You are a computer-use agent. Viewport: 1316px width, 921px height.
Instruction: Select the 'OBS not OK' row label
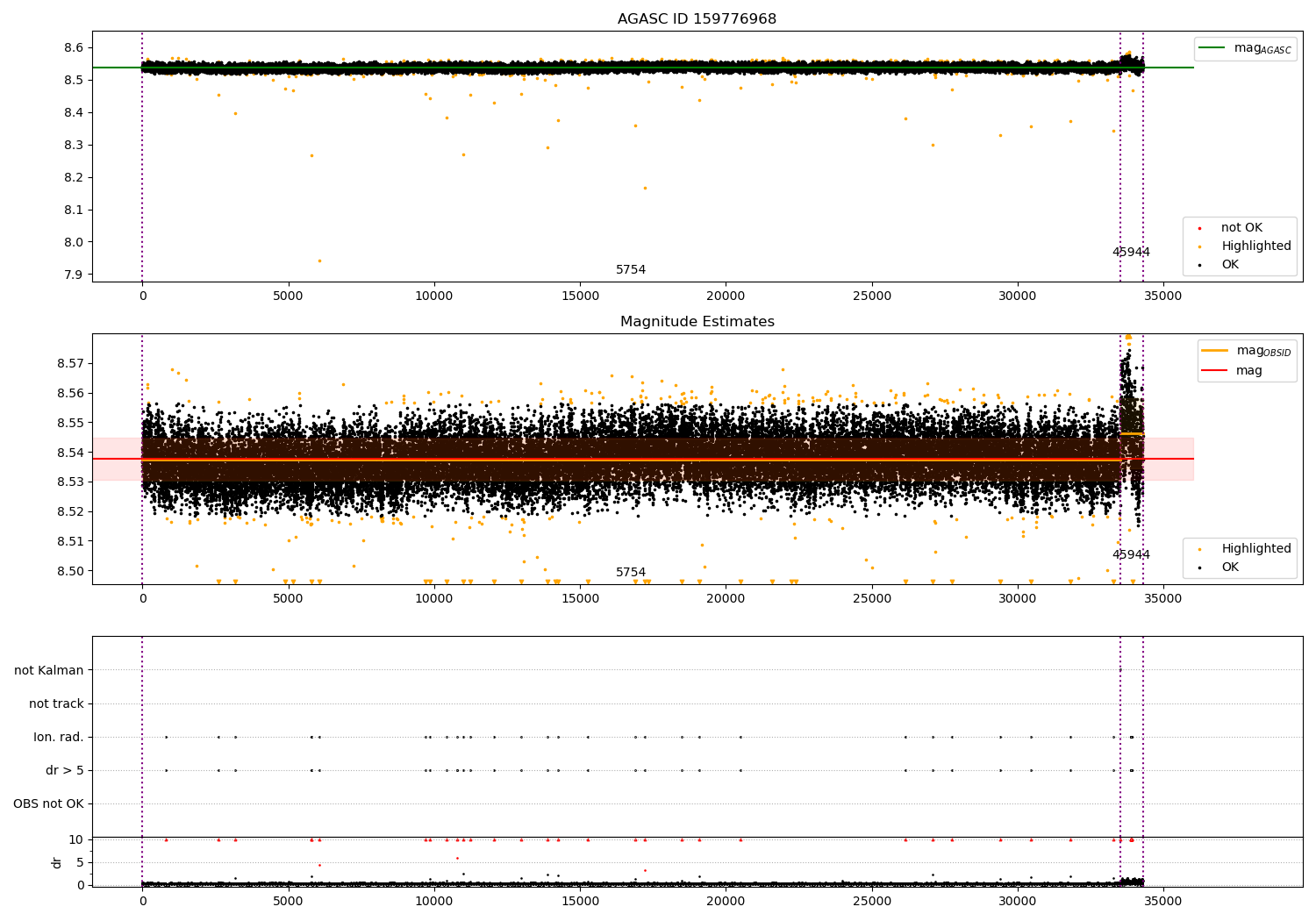click(x=48, y=804)
